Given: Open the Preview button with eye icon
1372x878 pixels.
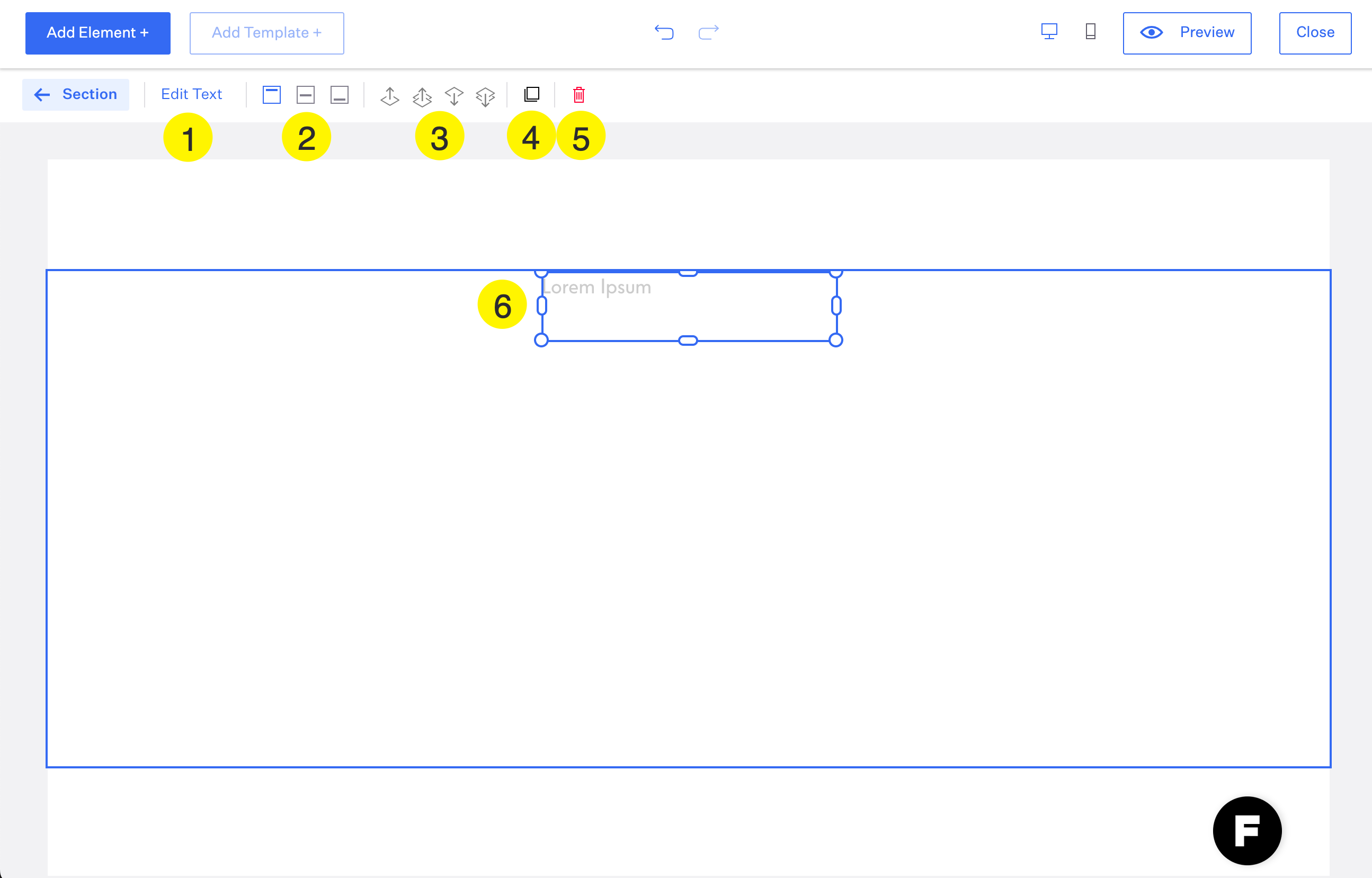Looking at the screenshot, I should click(1187, 33).
